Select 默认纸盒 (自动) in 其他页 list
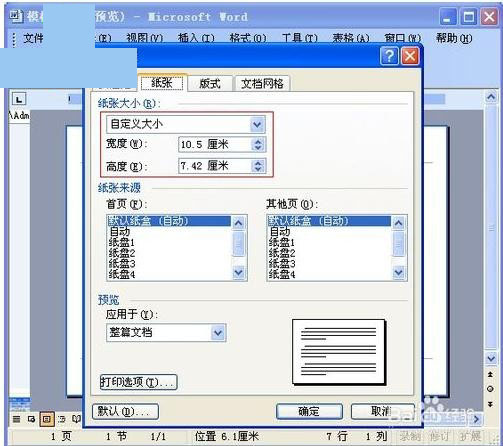The height and width of the screenshot is (446, 503). point(329,221)
